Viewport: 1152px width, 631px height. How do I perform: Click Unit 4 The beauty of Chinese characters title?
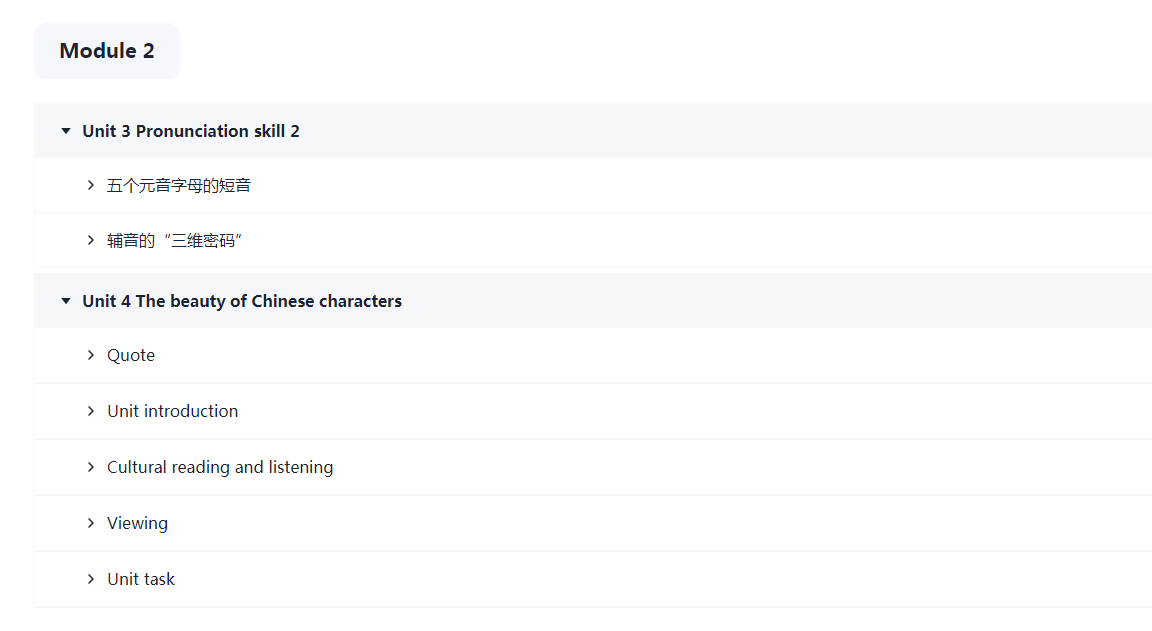coord(242,301)
